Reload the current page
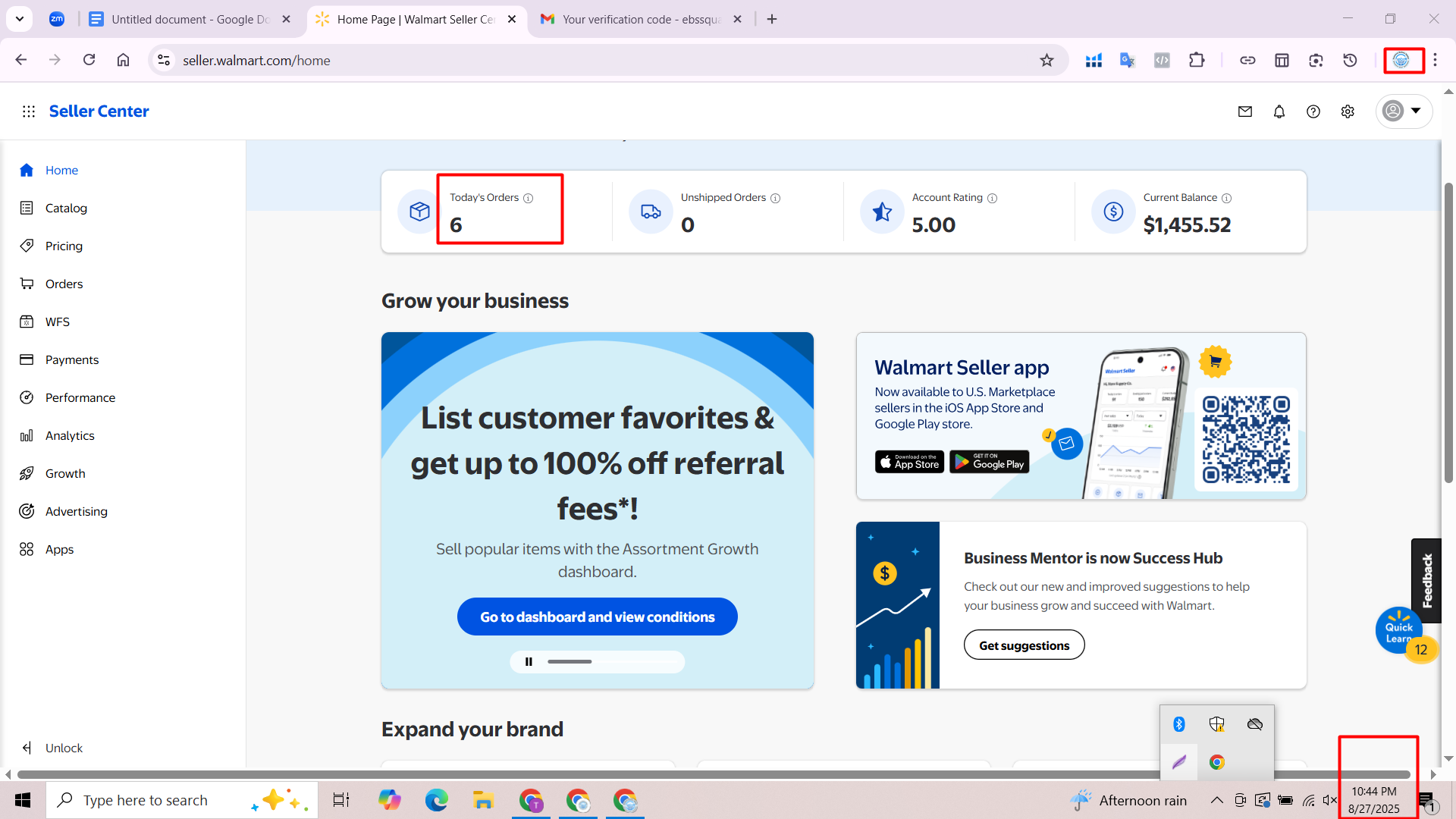The image size is (1456, 819). [x=89, y=60]
